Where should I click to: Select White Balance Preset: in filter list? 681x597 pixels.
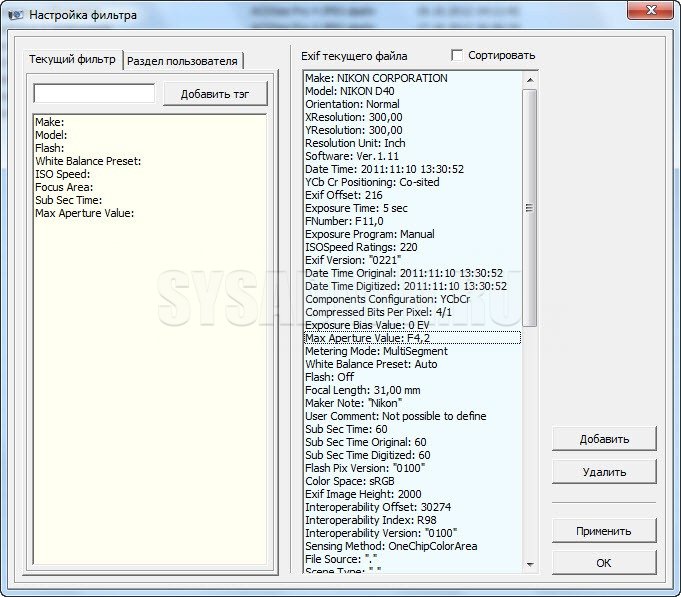click(x=88, y=161)
